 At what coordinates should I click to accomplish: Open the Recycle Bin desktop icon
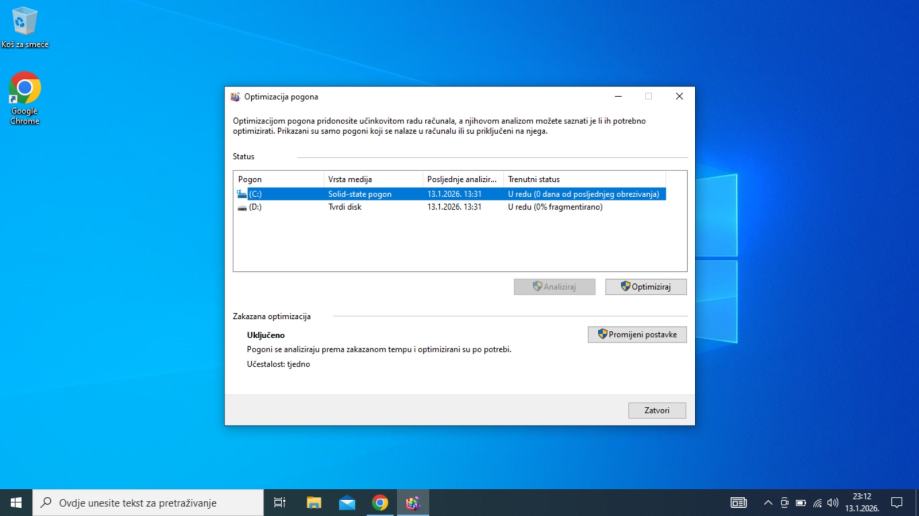click(24, 24)
